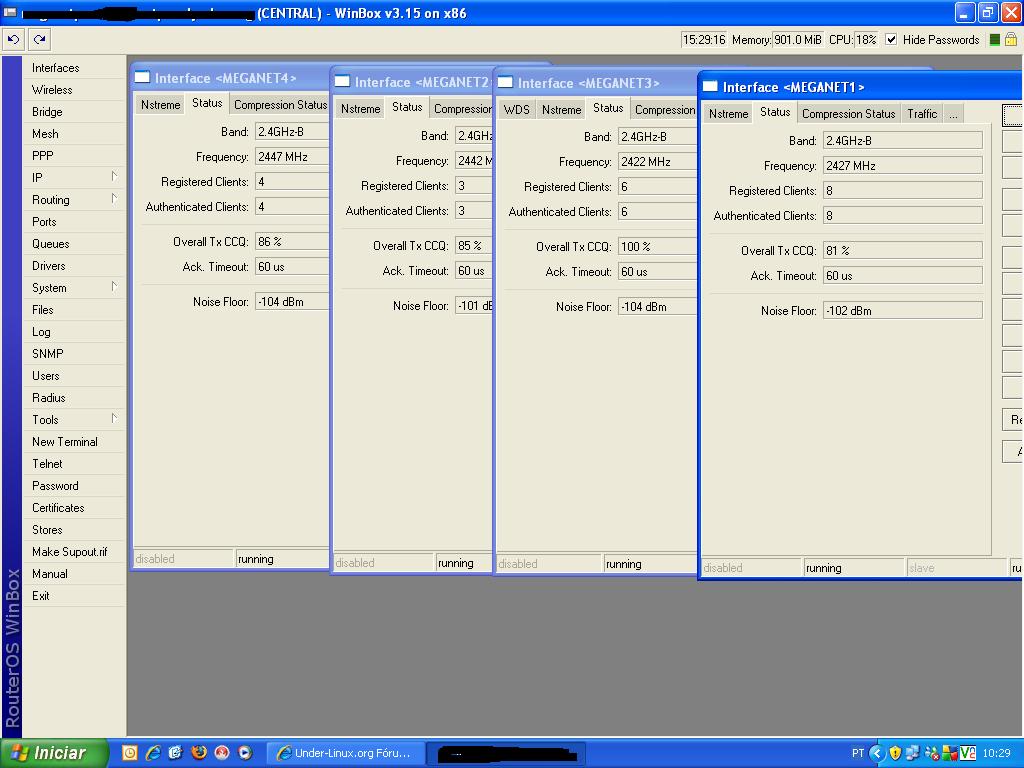
Task: Click the MEGANET4 window title icon
Action: pyautogui.click(x=142, y=78)
